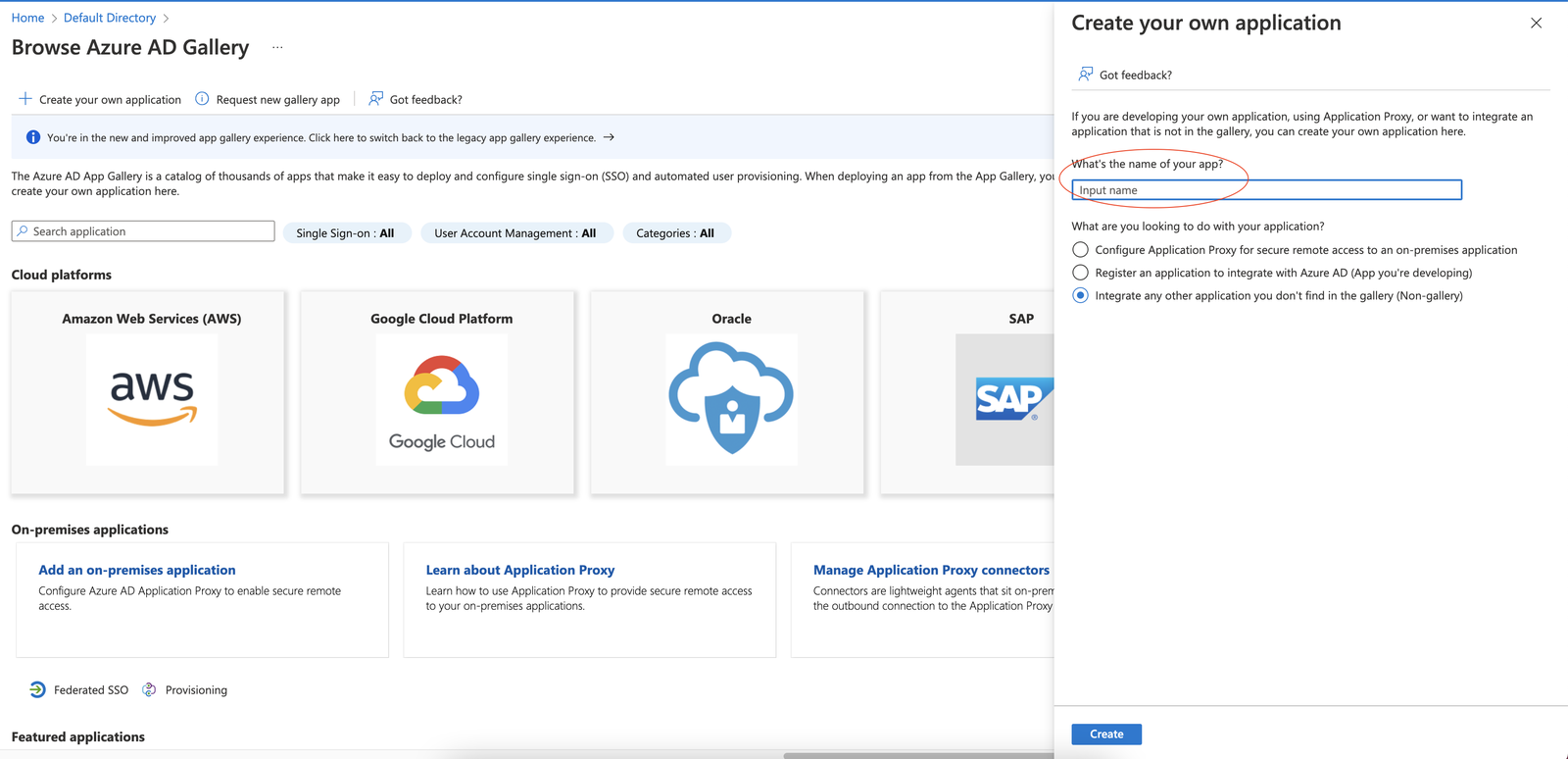The image size is (1568, 759).
Task: Click the info icon beside Request new gallery app
Action: tap(202, 99)
